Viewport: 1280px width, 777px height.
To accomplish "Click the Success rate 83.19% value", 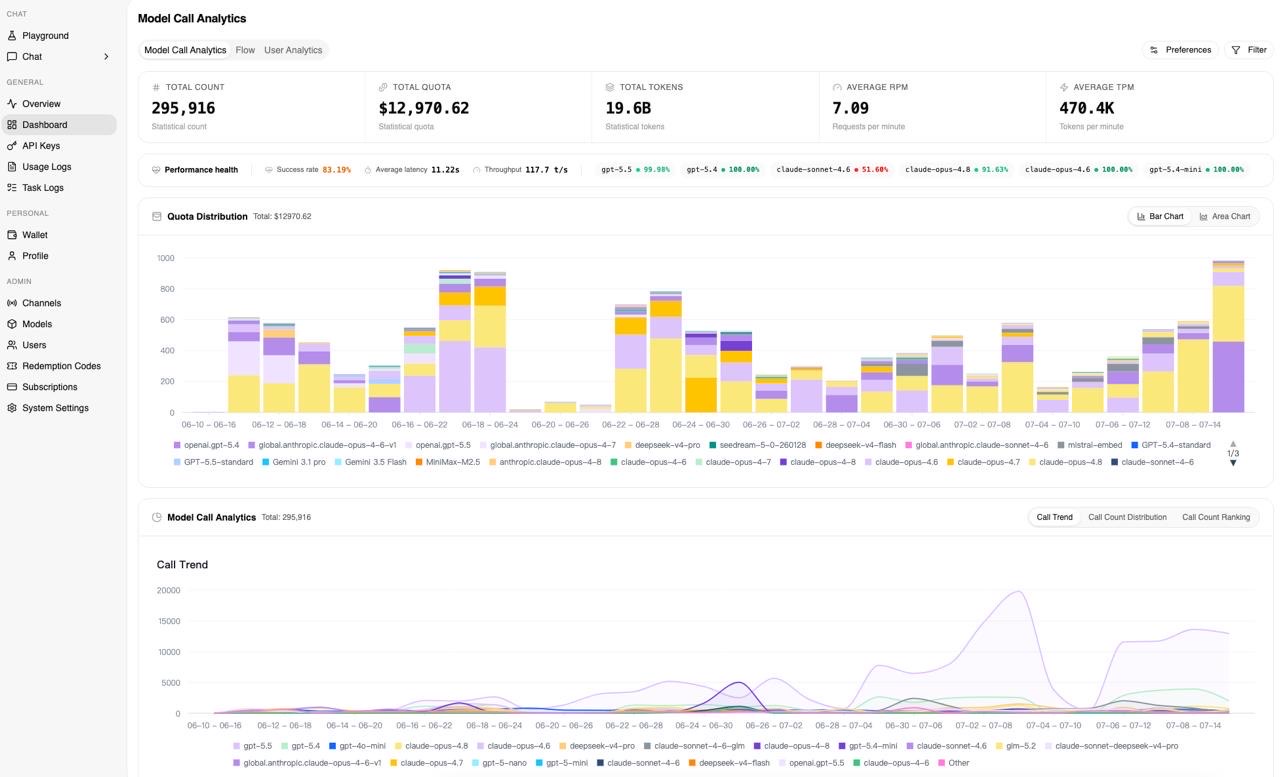I will (336, 170).
